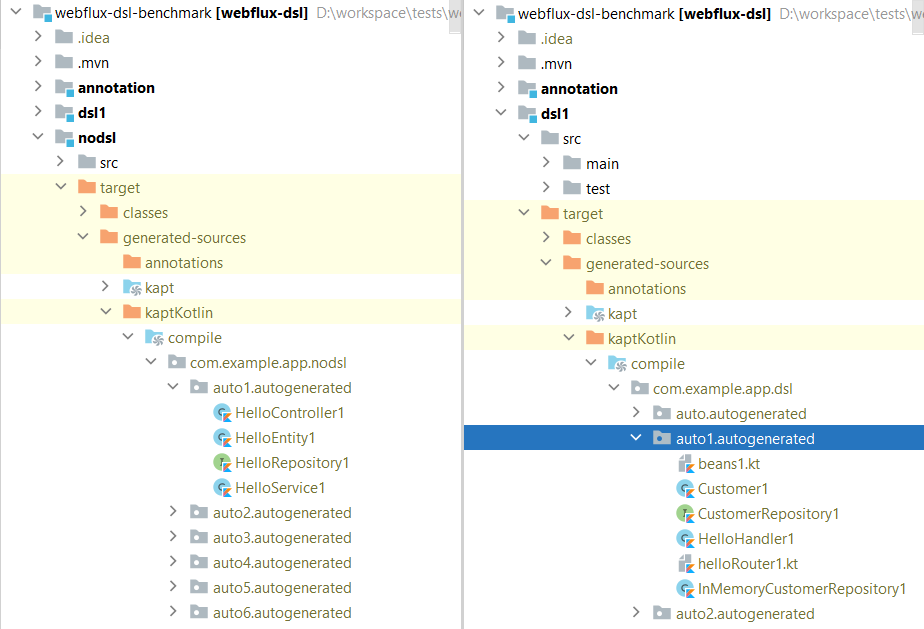Expand the auto2.autogenerated package in left panel
Viewport: 924px width, 629px height.
click(x=176, y=513)
